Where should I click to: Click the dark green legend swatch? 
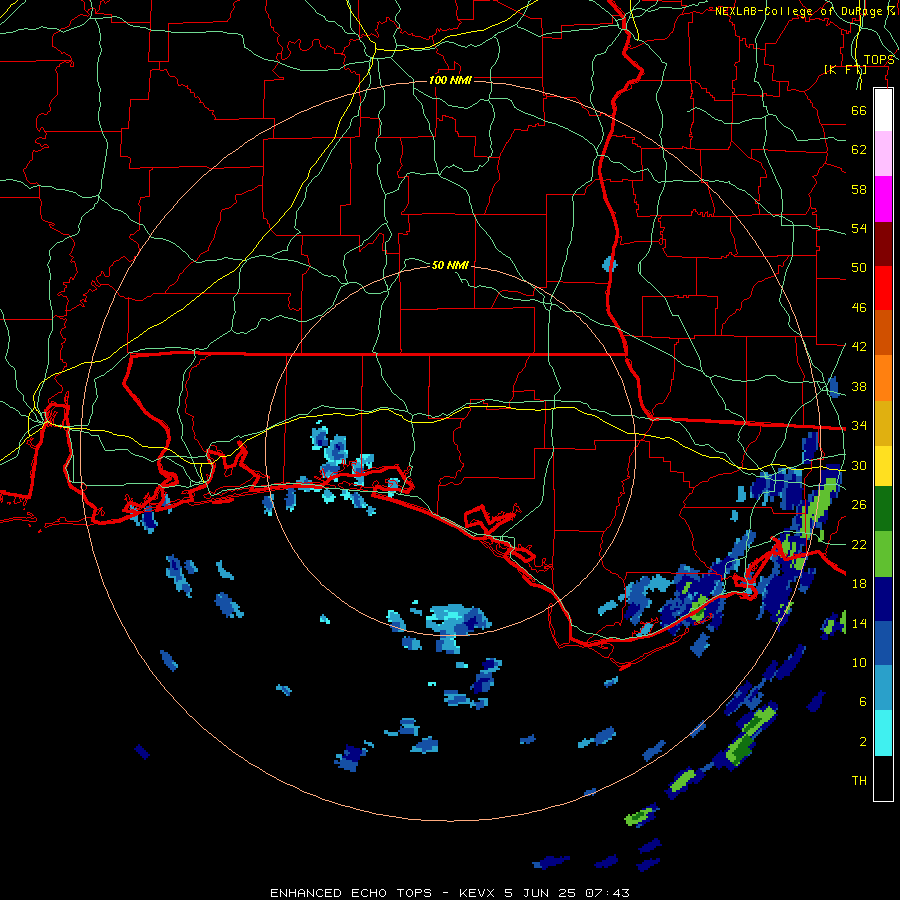(883, 509)
